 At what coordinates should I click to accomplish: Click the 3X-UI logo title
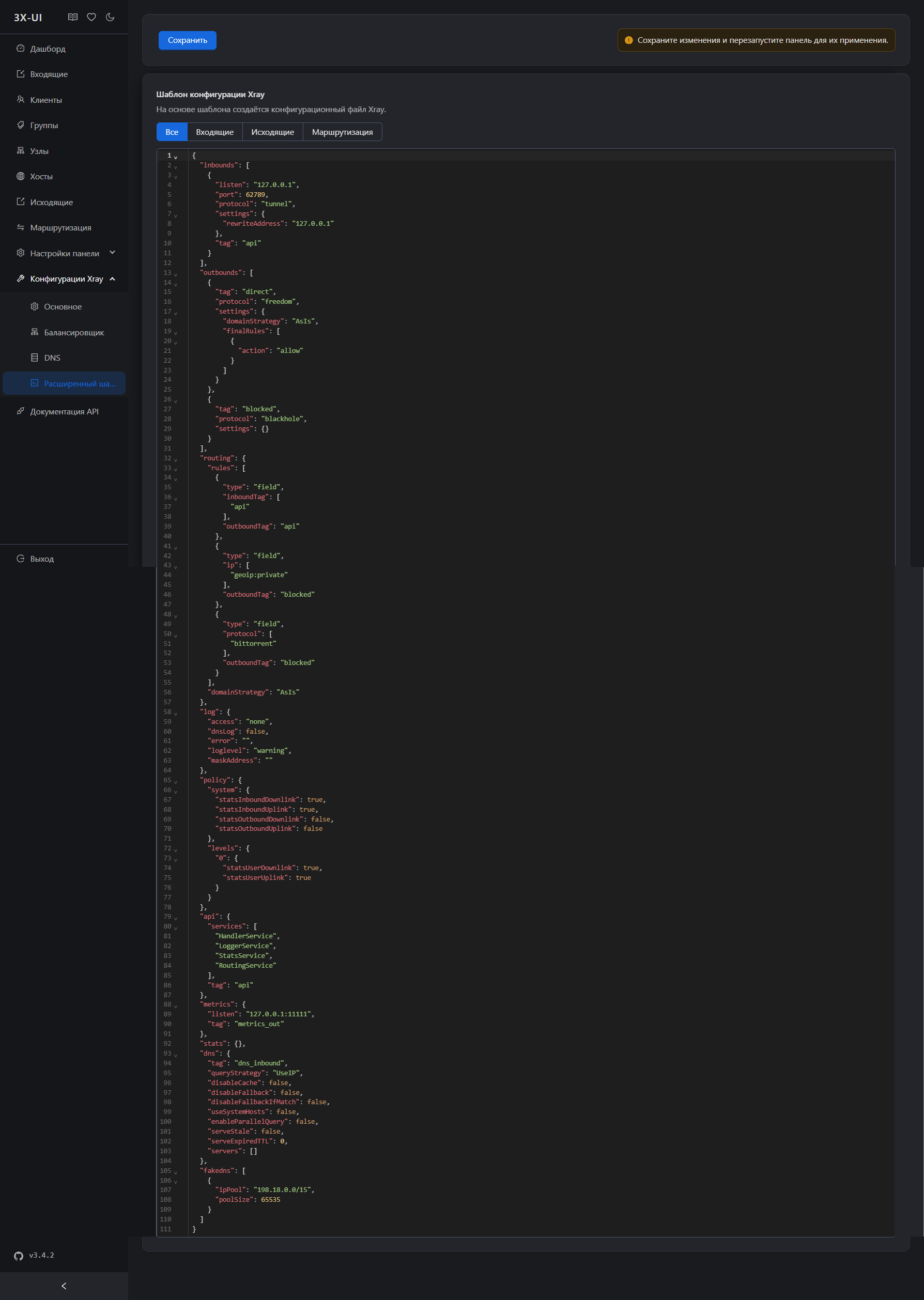(x=28, y=18)
